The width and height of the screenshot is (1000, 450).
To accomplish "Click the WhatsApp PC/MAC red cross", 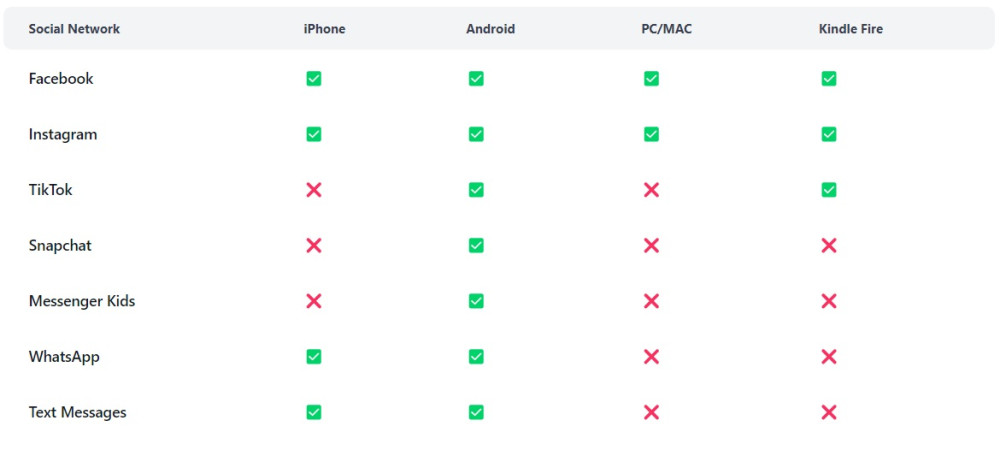I will click(x=651, y=357).
